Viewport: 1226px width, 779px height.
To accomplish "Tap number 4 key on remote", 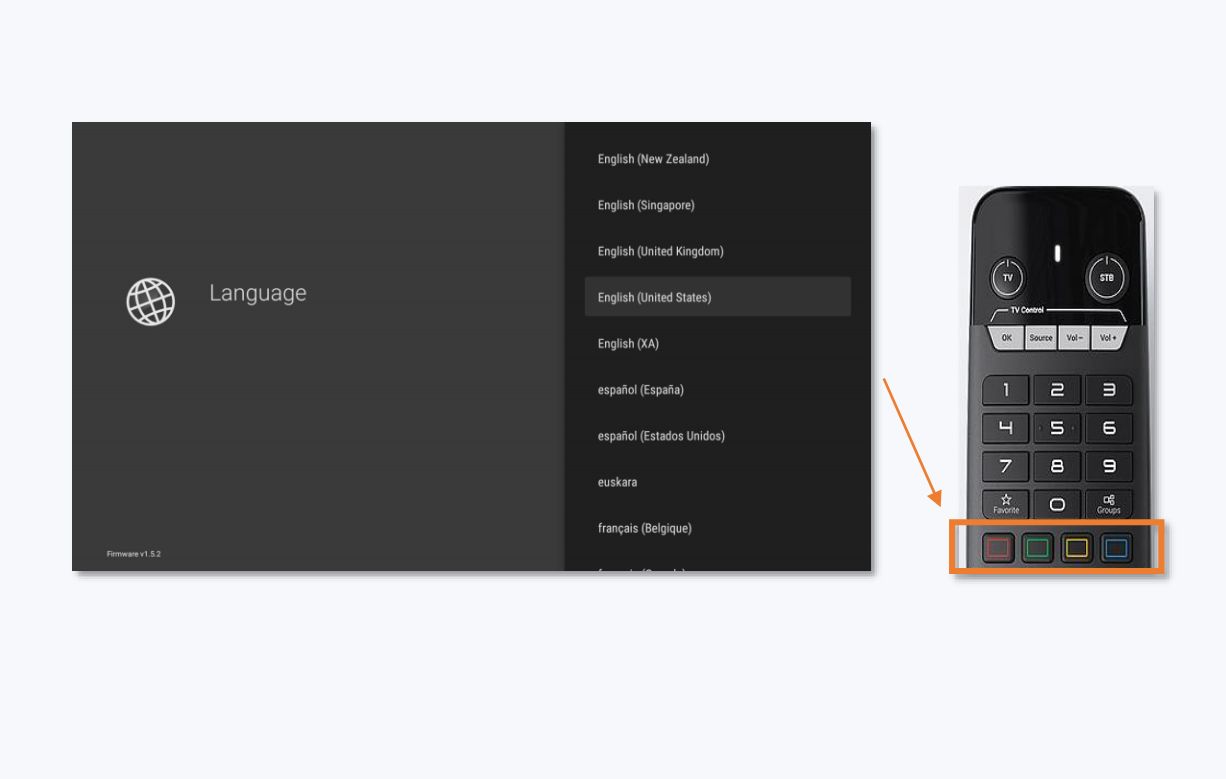I will coord(1006,428).
